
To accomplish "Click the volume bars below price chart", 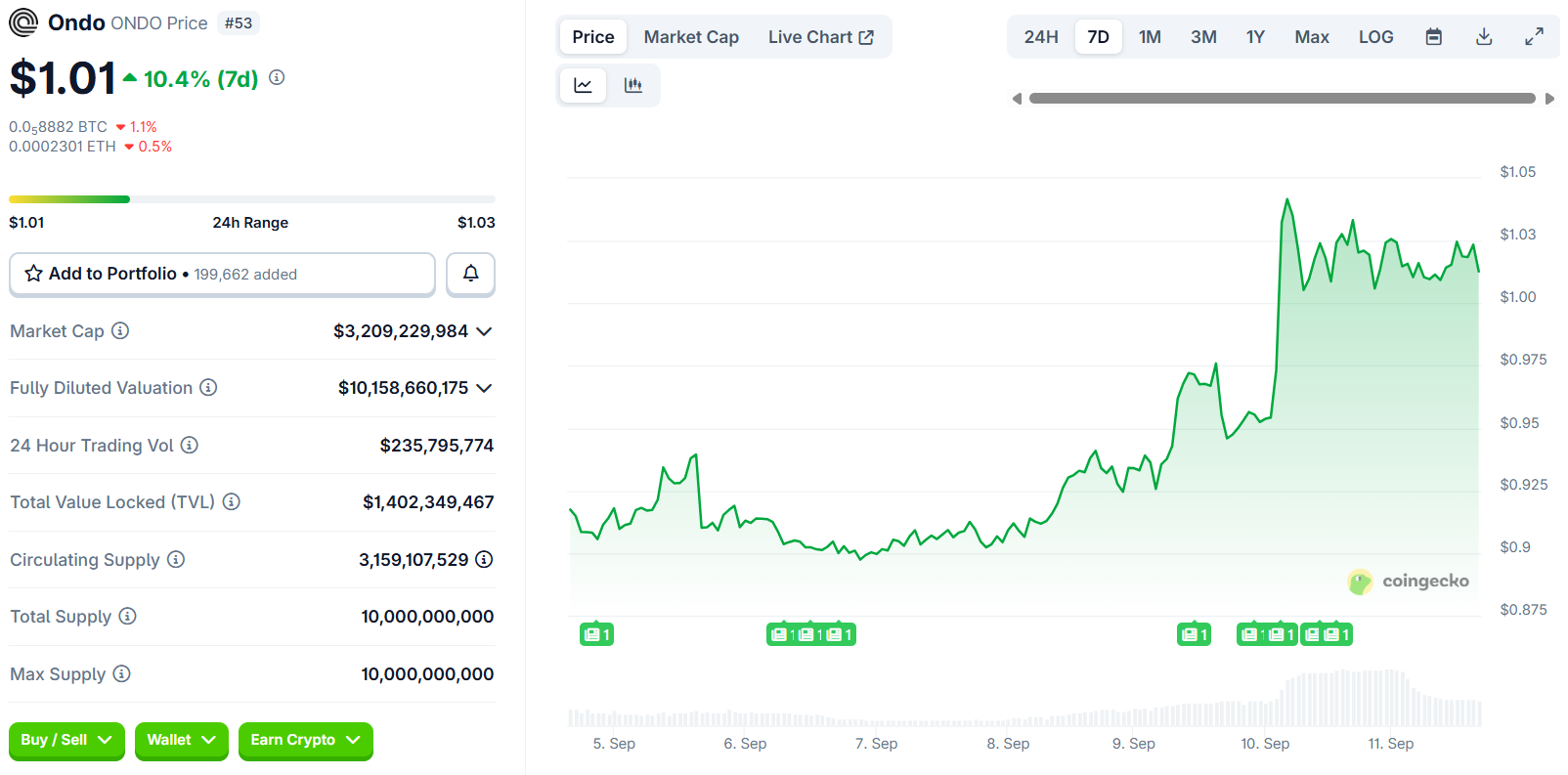I will click(1024, 699).
